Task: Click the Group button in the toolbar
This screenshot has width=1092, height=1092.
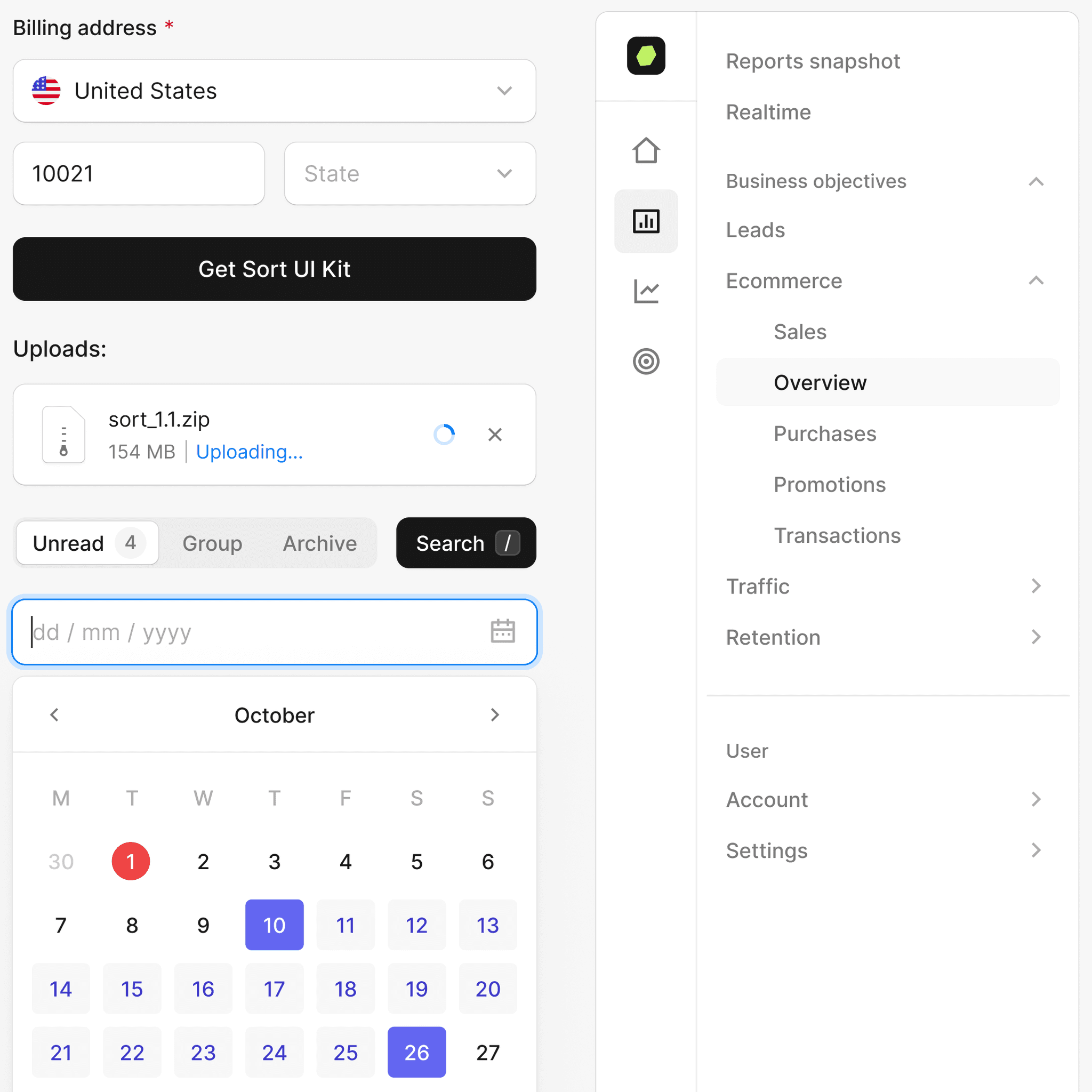Action: pos(212,544)
